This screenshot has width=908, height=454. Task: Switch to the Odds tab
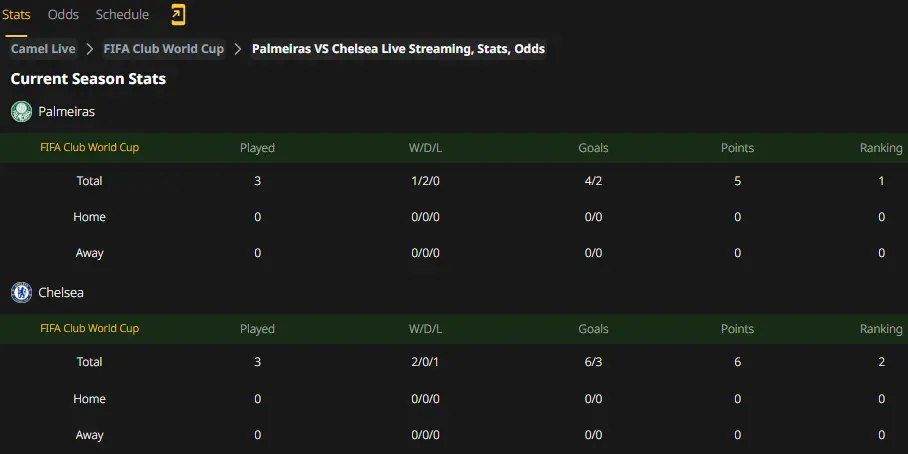pyautogui.click(x=63, y=14)
